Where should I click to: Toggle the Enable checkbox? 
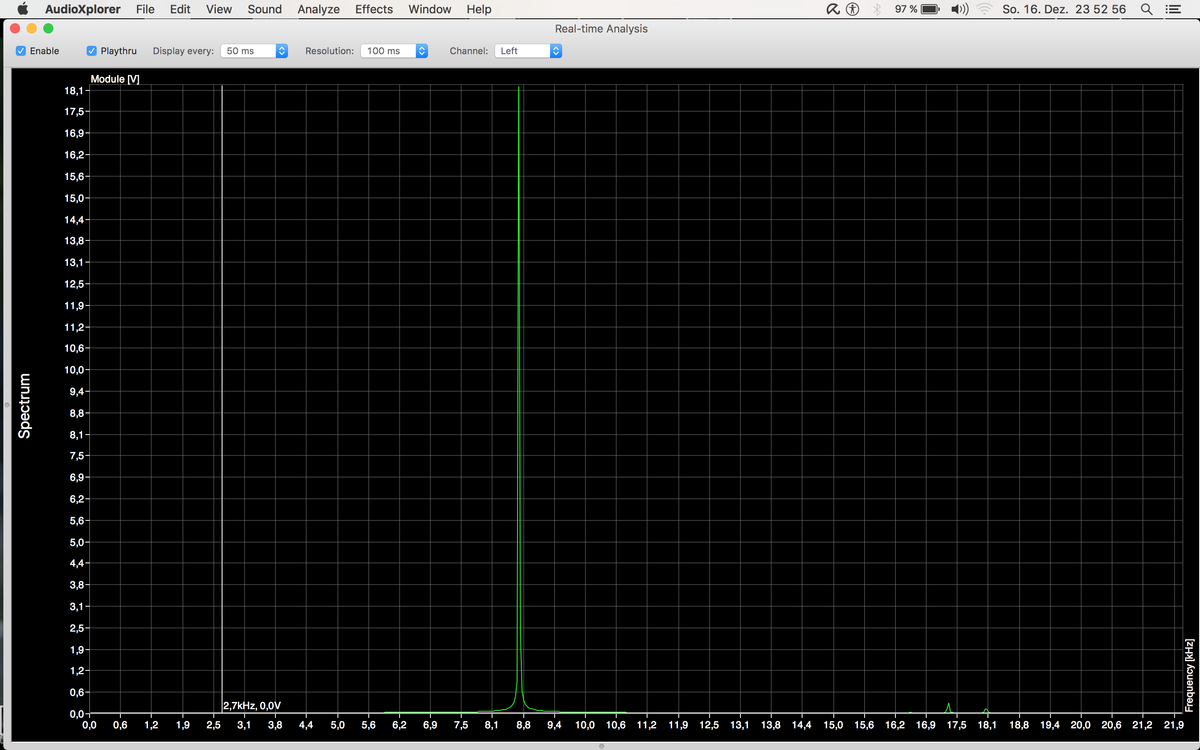22,51
